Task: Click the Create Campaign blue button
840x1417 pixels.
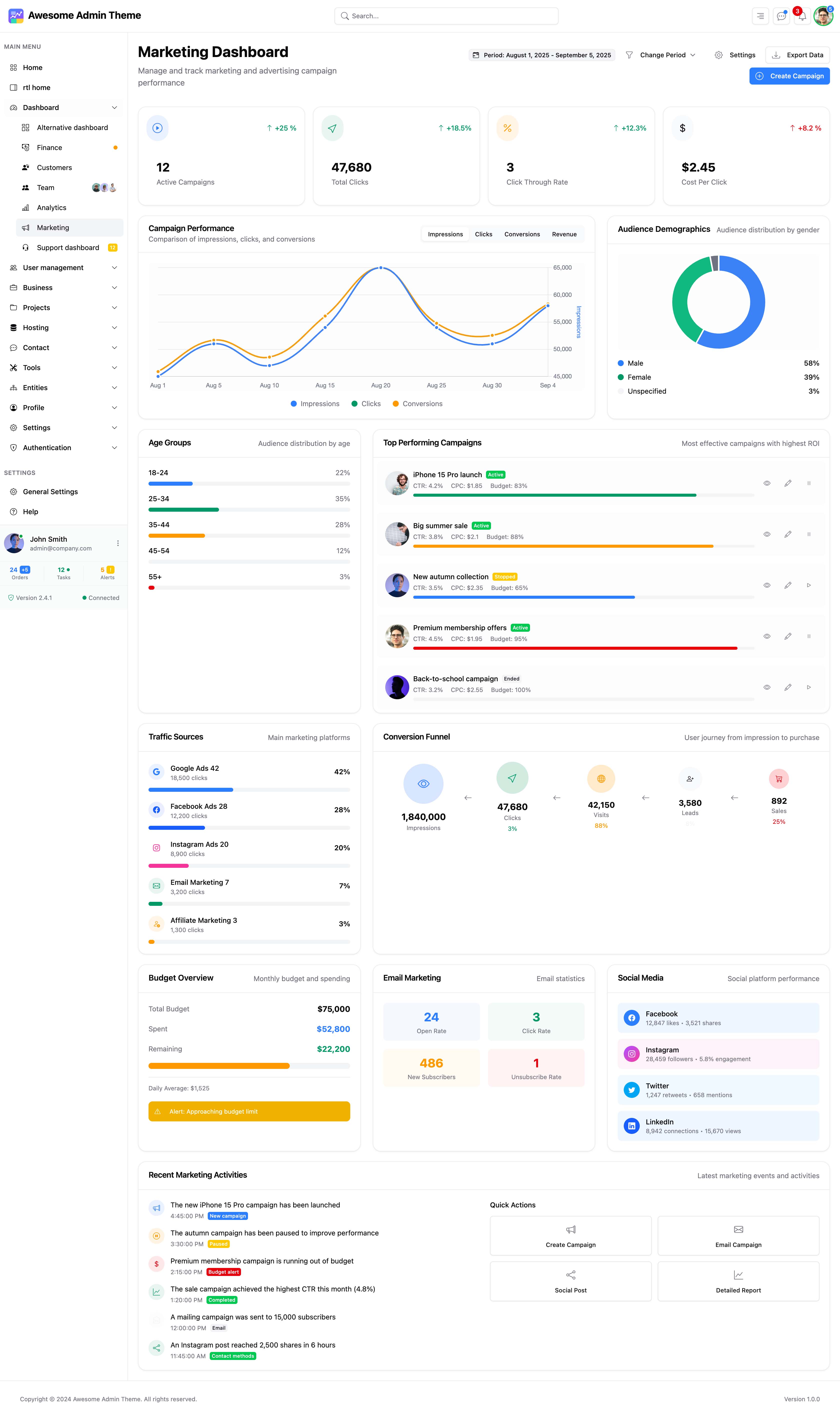Action: [789, 76]
